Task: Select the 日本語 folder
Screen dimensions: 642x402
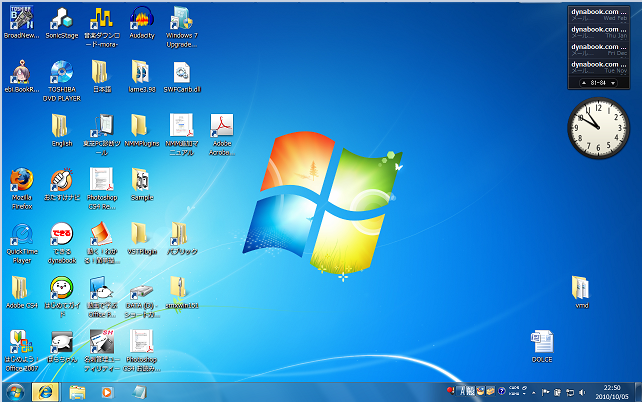Action: [102, 77]
